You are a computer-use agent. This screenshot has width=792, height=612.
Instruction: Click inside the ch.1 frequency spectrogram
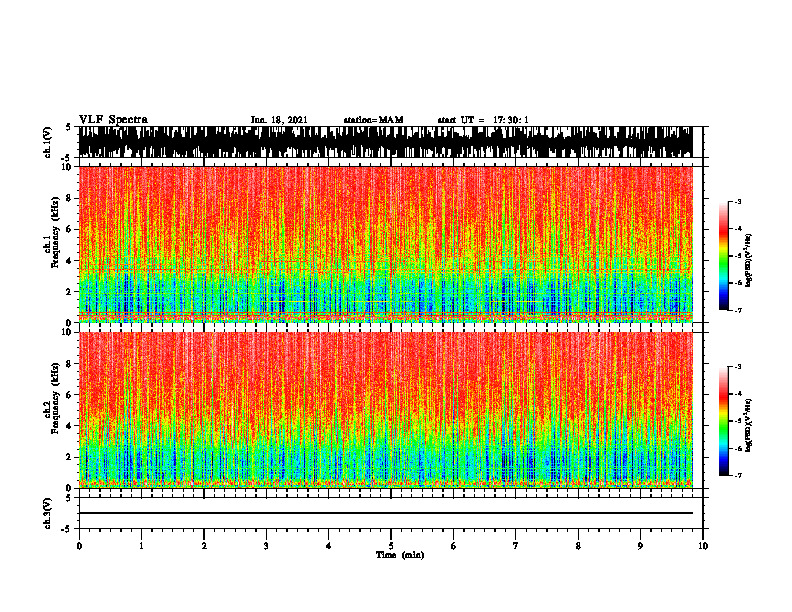[x=386, y=244]
